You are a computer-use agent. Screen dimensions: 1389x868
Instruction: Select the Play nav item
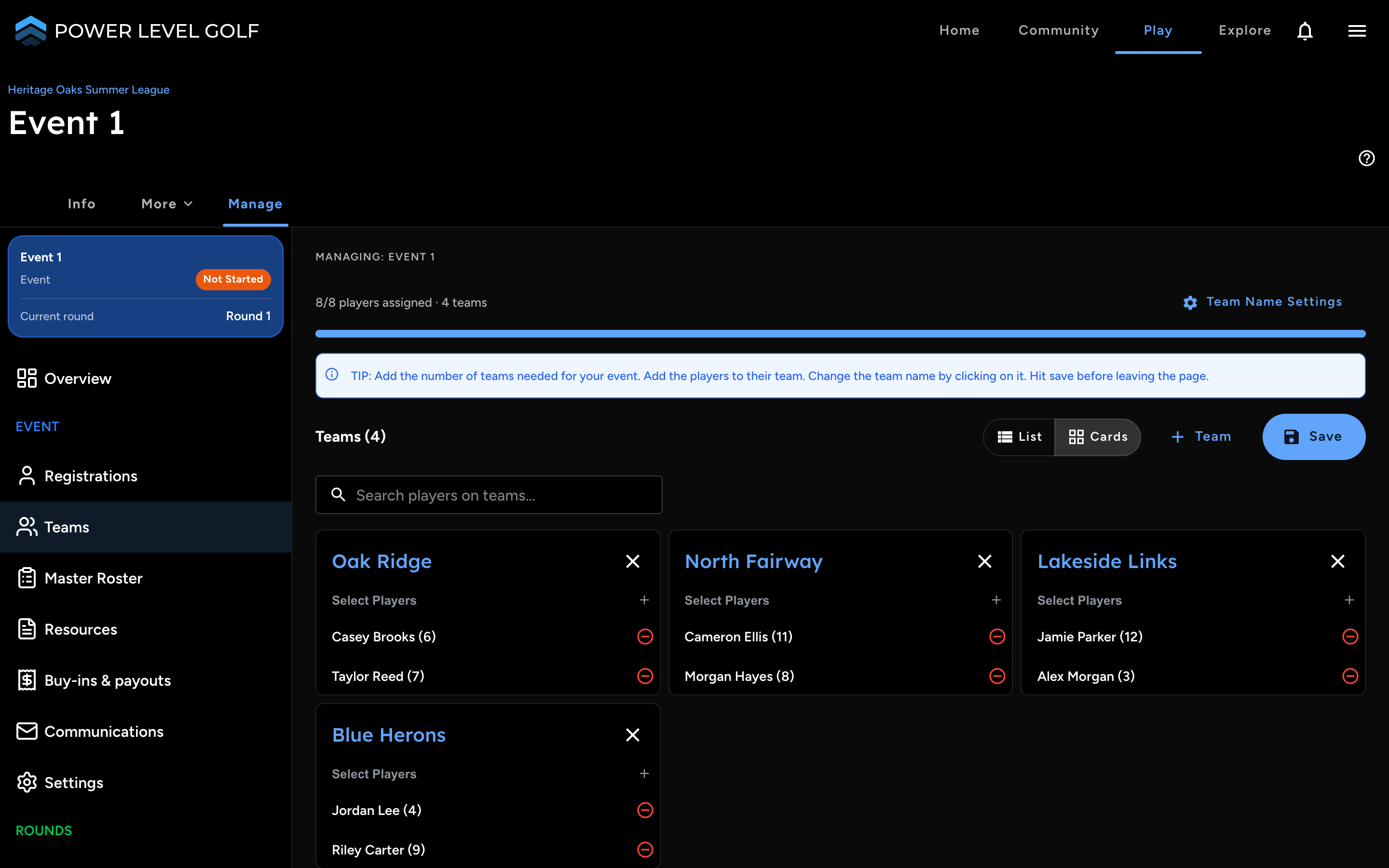pos(1157,30)
